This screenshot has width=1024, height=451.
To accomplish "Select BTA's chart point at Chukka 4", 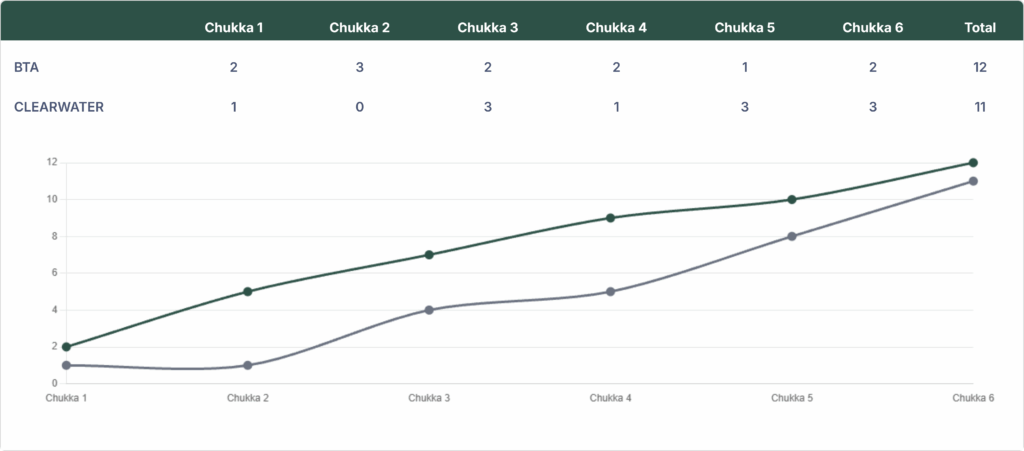I will click(610, 218).
